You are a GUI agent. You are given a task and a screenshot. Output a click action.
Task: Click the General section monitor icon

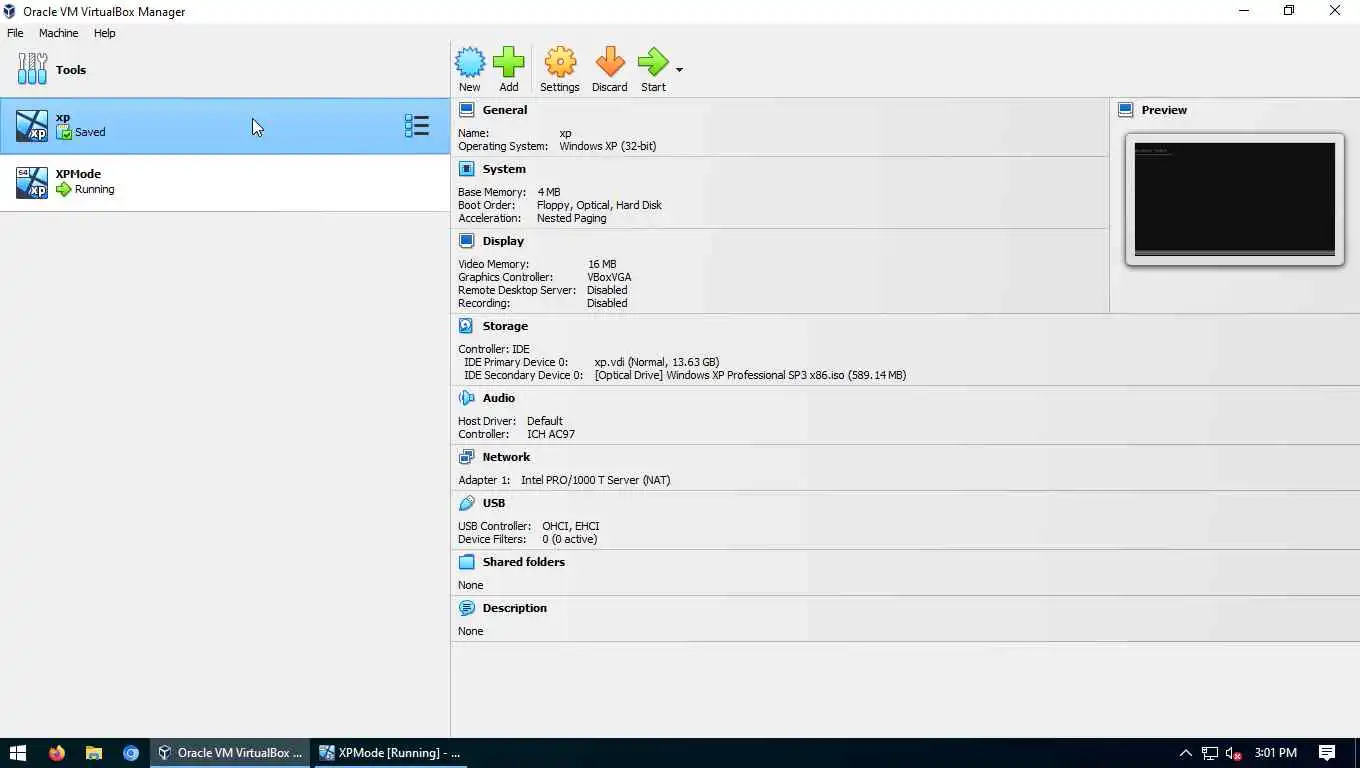click(x=466, y=110)
